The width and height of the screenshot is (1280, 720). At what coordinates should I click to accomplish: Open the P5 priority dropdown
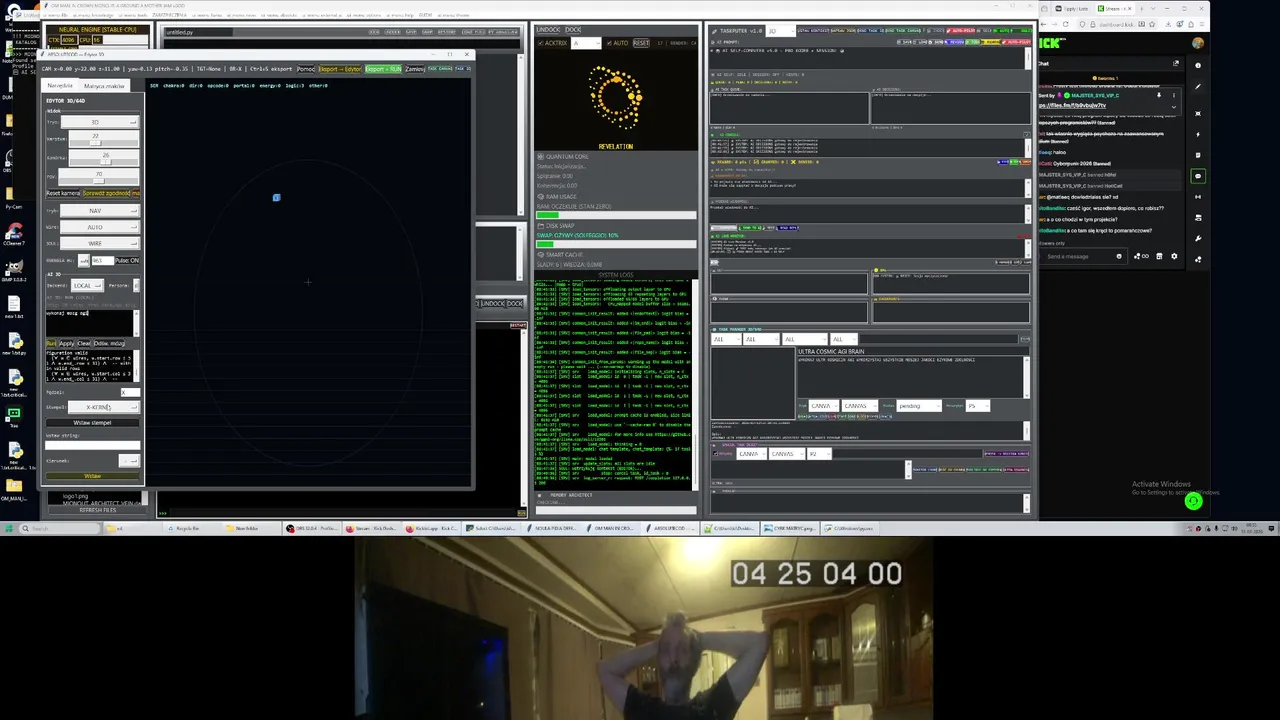pos(978,406)
